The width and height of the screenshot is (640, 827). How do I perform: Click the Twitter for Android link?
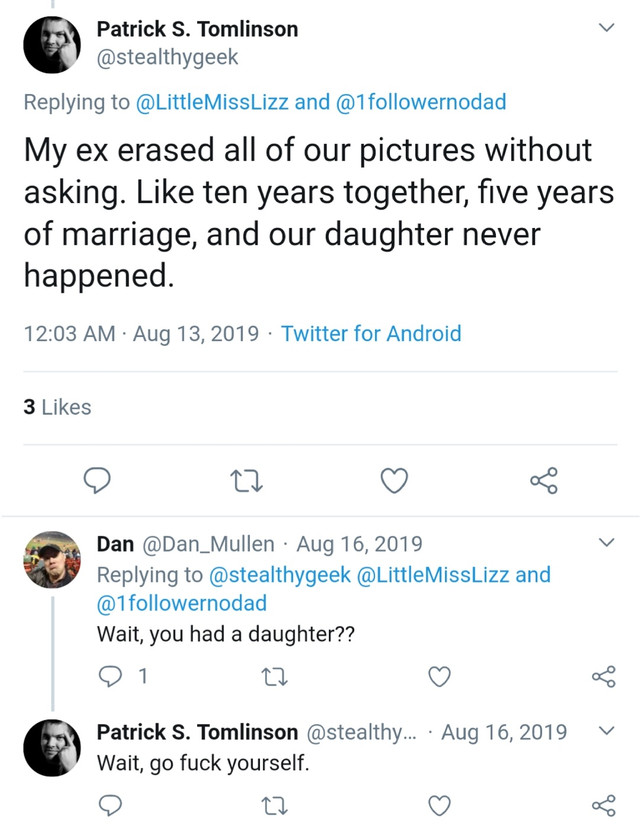371,333
